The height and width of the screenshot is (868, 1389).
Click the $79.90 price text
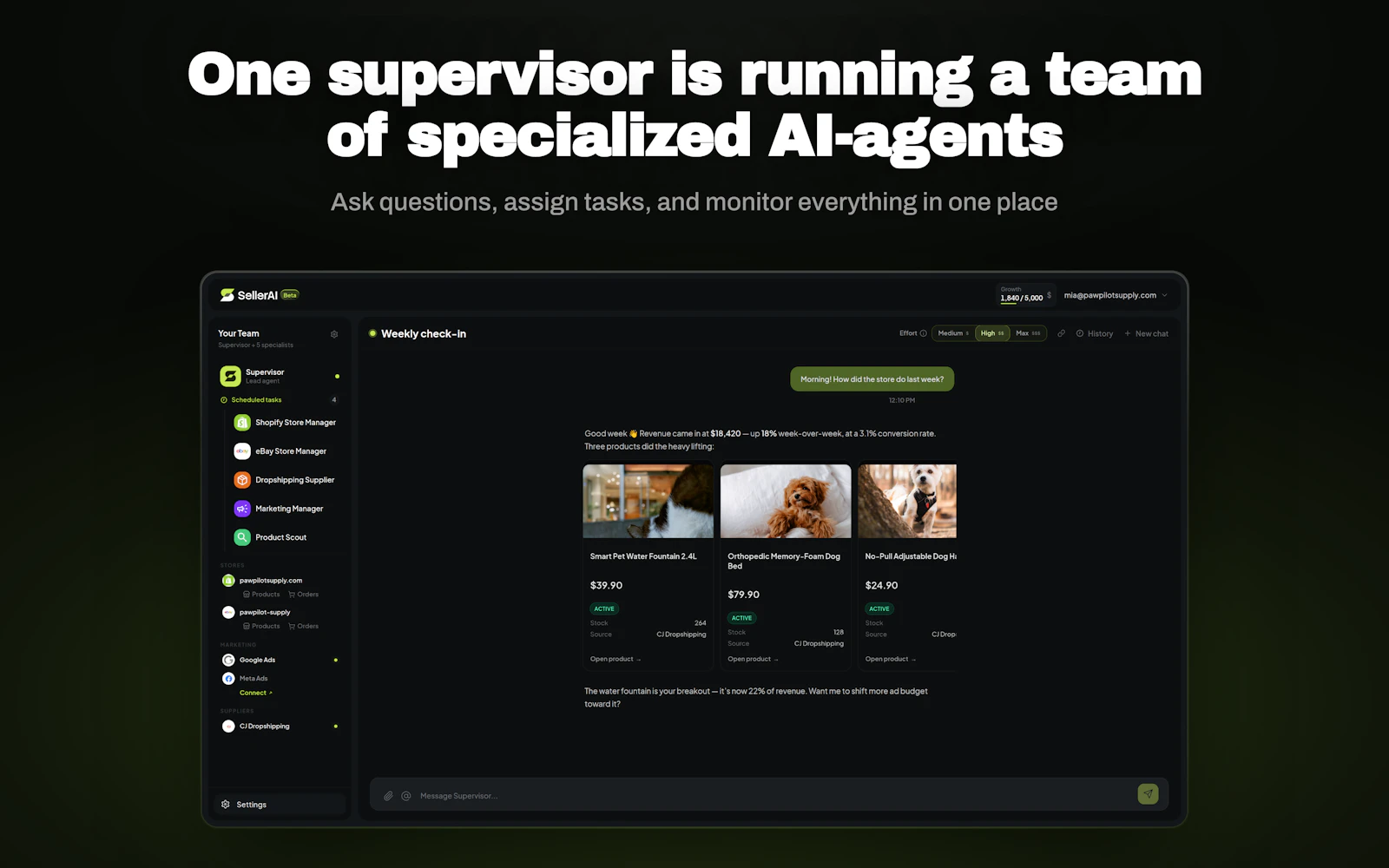point(743,595)
